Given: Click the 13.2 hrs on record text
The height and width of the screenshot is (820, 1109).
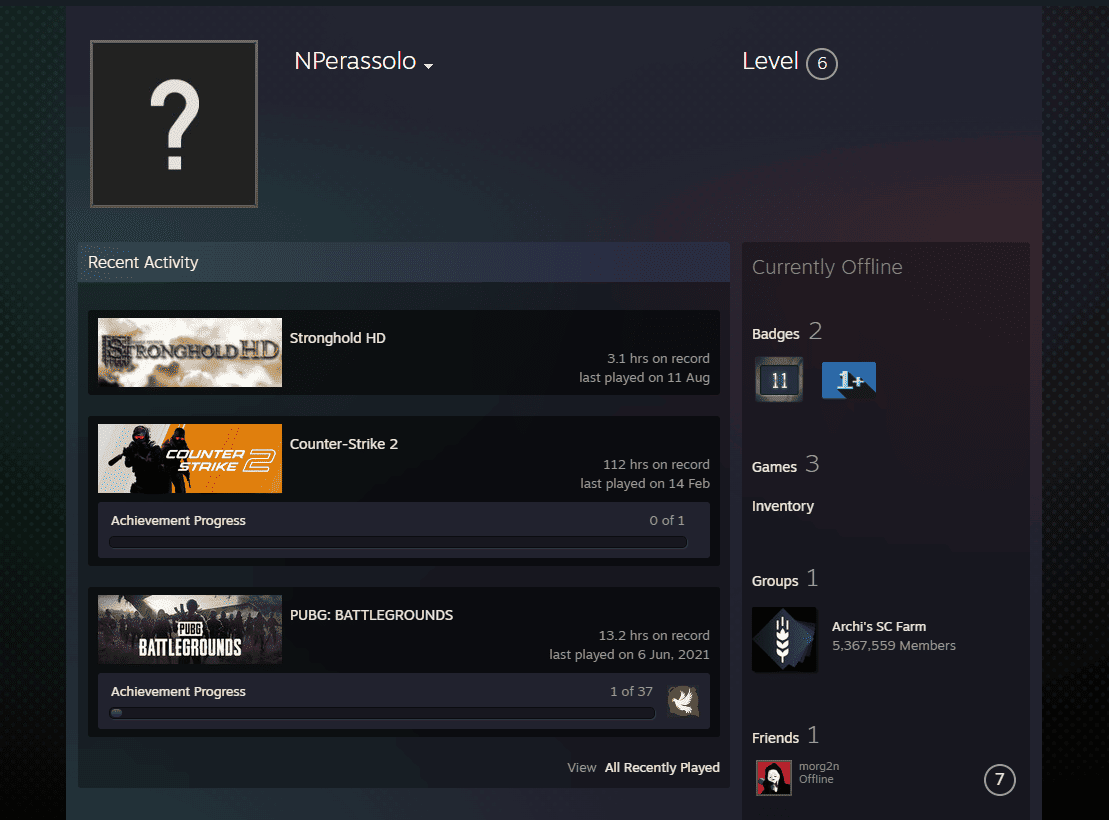Looking at the screenshot, I should [x=654, y=636].
